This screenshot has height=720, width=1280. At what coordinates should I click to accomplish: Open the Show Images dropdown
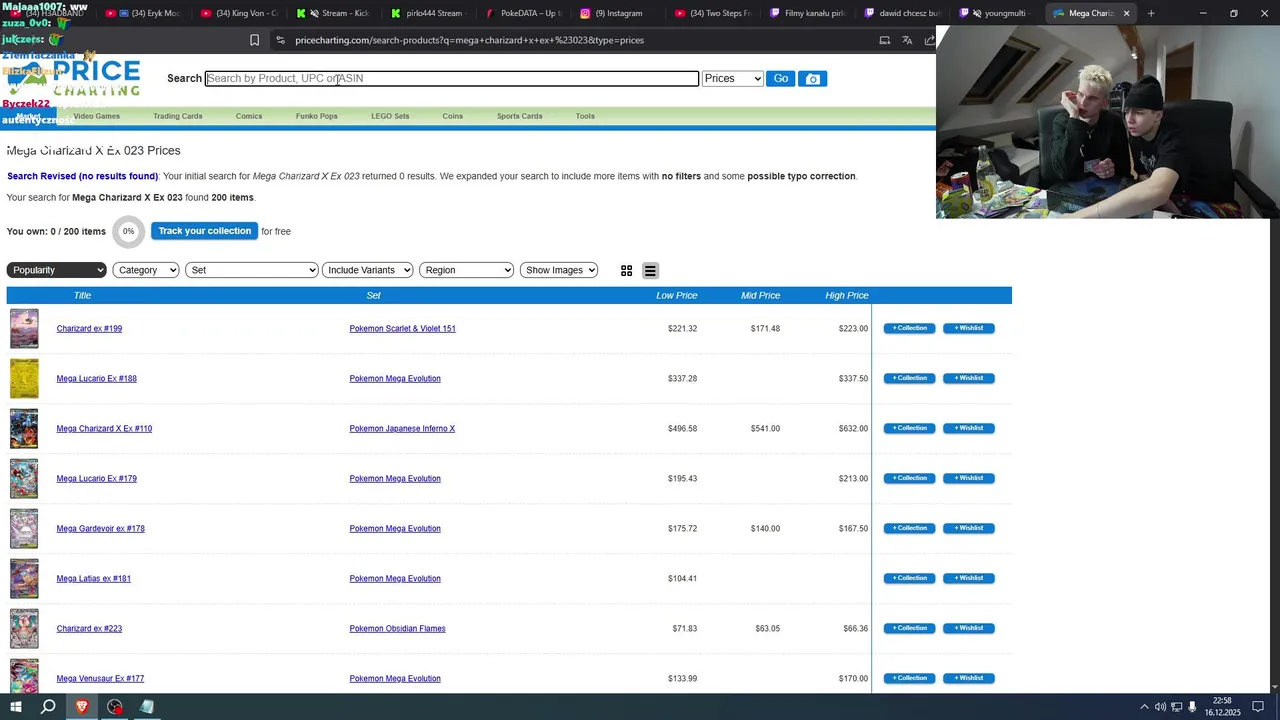click(x=559, y=270)
